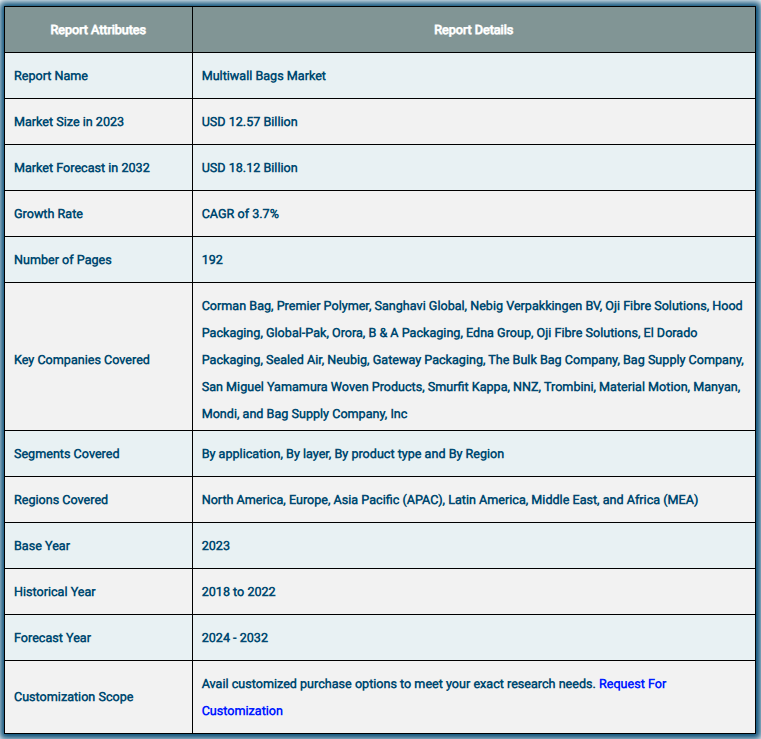
Task: Click the Historical Year label
Action: (x=55, y=592)
